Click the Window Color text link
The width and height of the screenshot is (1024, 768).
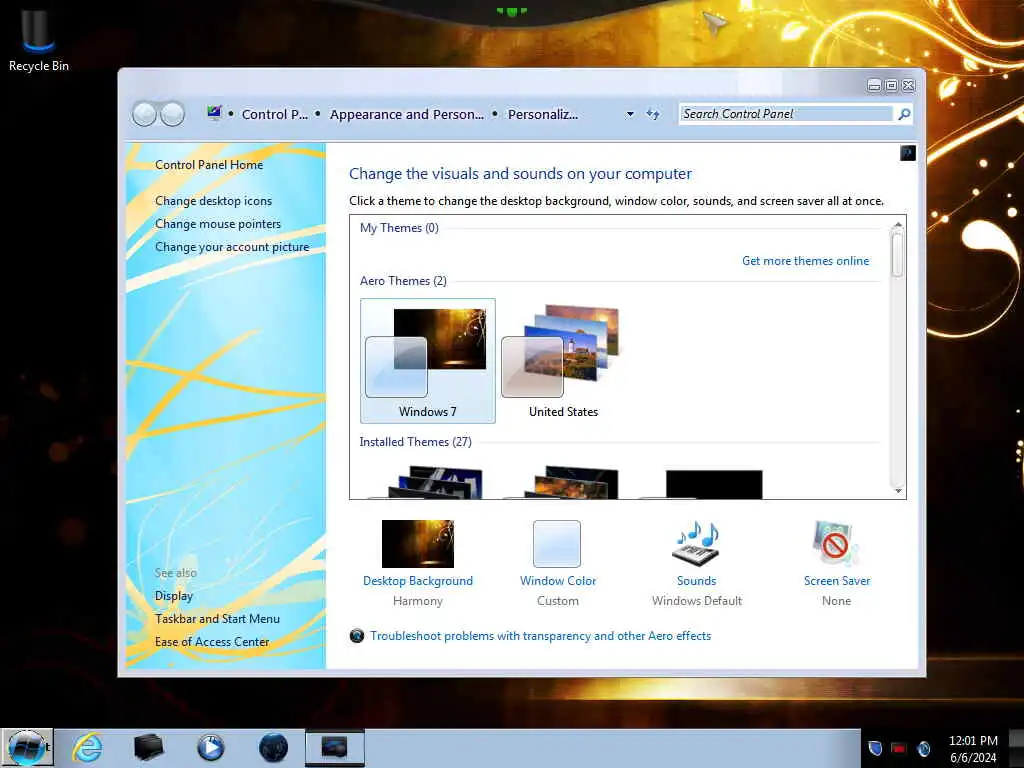(558, 581)
